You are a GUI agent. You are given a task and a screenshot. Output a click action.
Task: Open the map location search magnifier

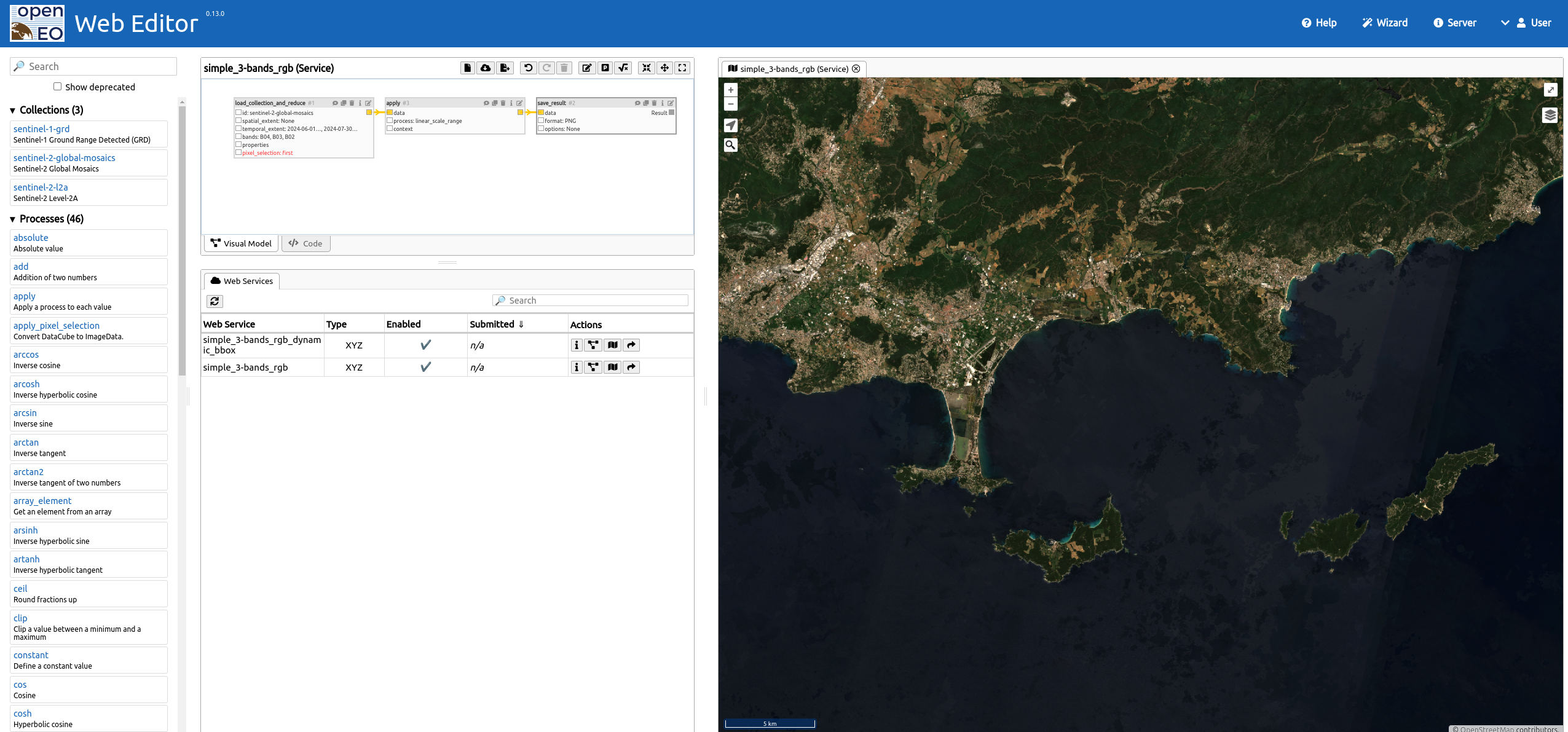coord(731,145)
